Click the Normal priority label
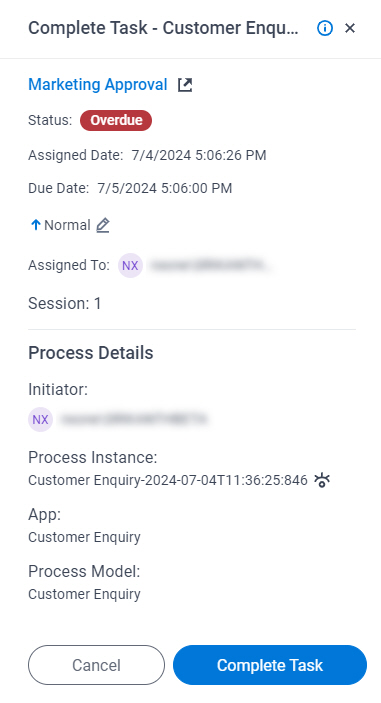Screen dimensions: 381x703 point(67,225)
